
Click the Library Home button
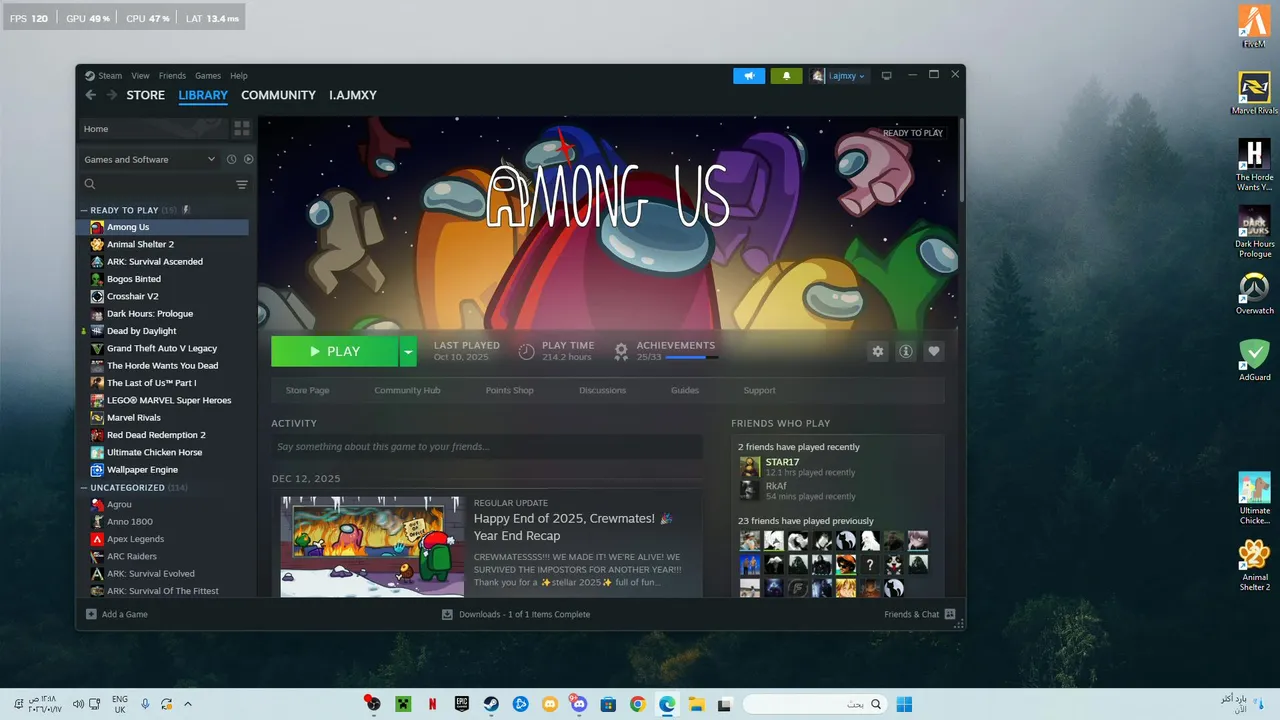click(x=152, y=129)
